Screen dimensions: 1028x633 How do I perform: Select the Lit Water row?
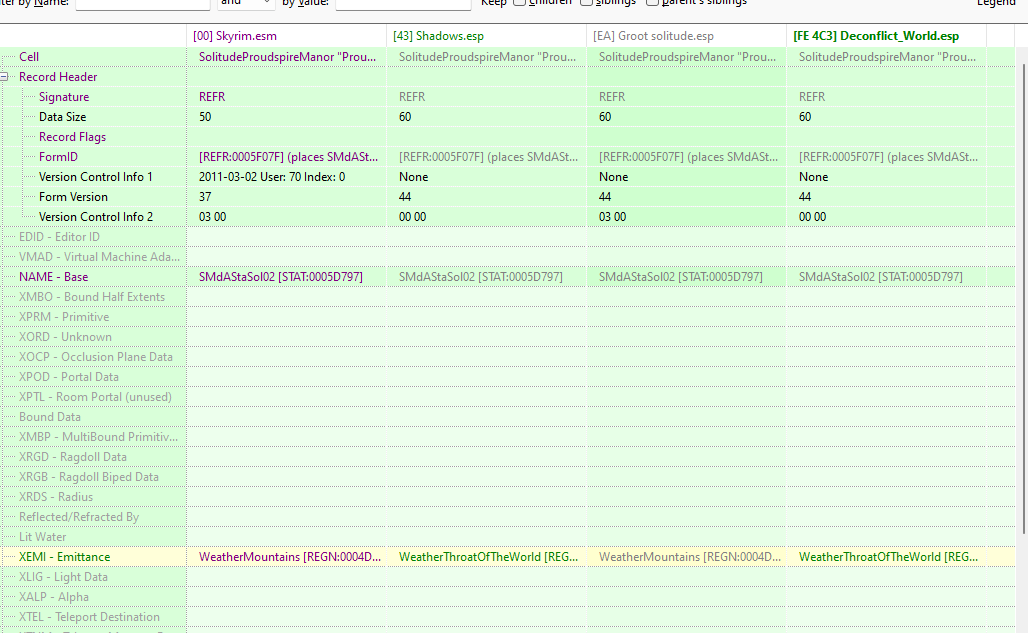pos(508,537)
